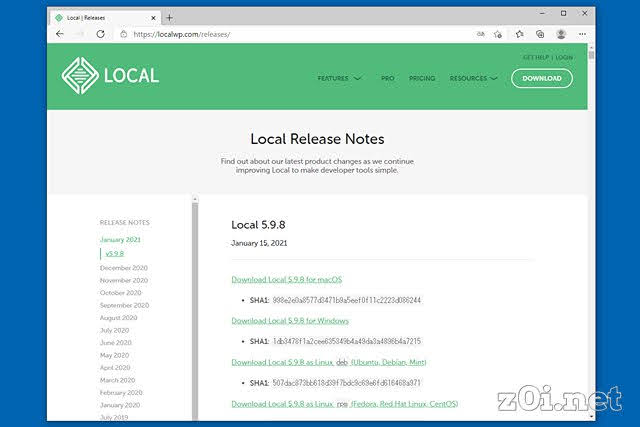Click the Local 5.9.8 heading
Image resolution: width=640 pixels, height=427 pixels.
pos(258,225)
